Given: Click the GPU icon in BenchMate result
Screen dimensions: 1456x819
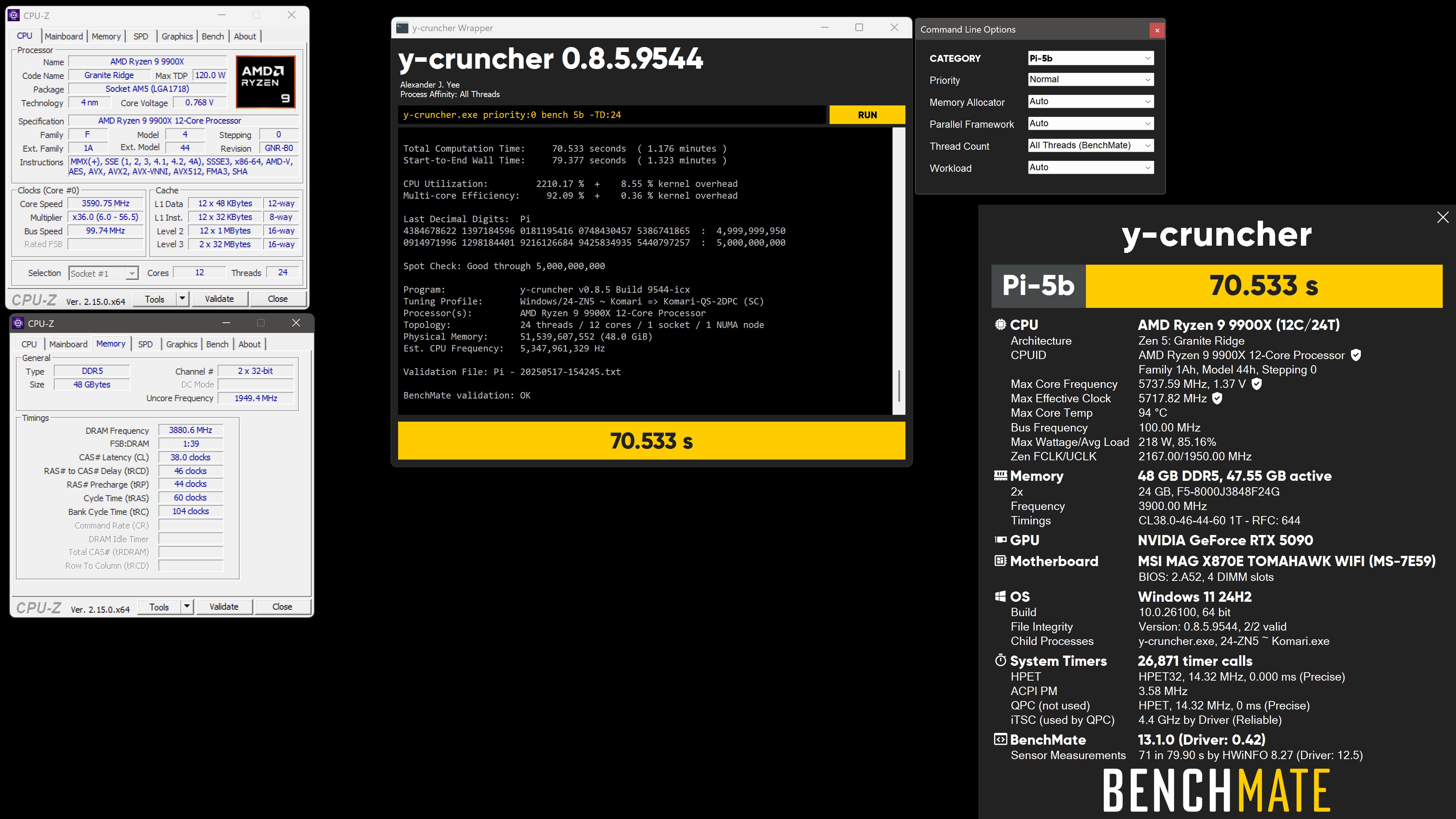Looking at the screenshot, I should [1001, 540].
